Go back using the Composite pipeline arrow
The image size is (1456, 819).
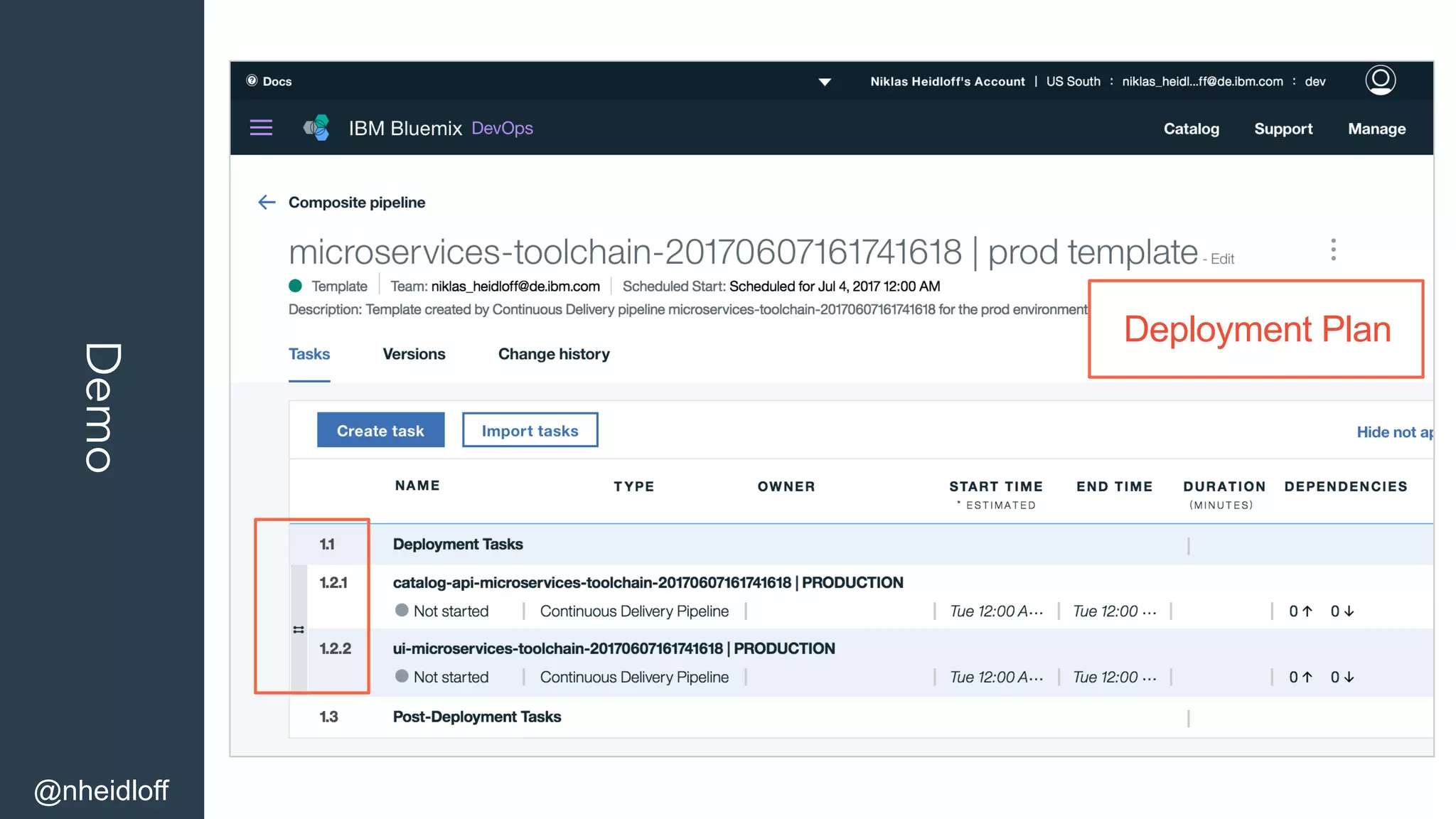coord(267,203)
